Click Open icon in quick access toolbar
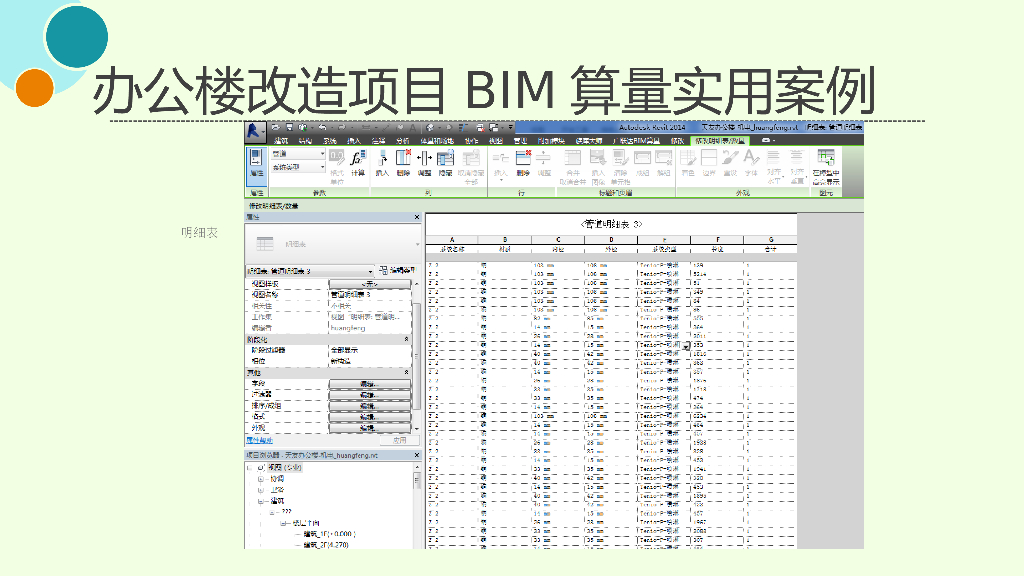Image resolution: width=1024 pixels, height=576 pixels. 276,127
